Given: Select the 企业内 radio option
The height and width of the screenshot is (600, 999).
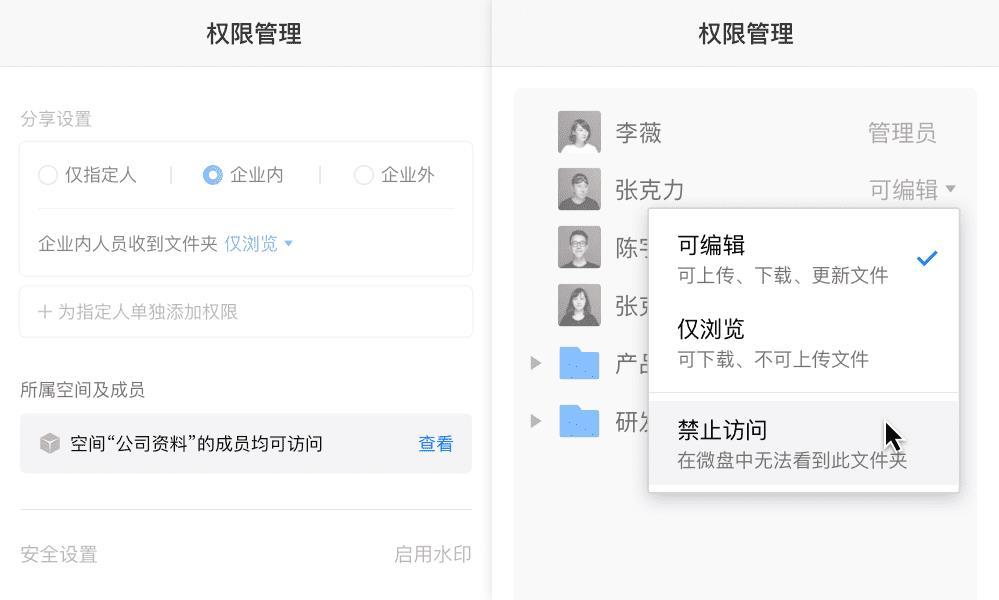Looking at the screenshot, I should 212,175.
